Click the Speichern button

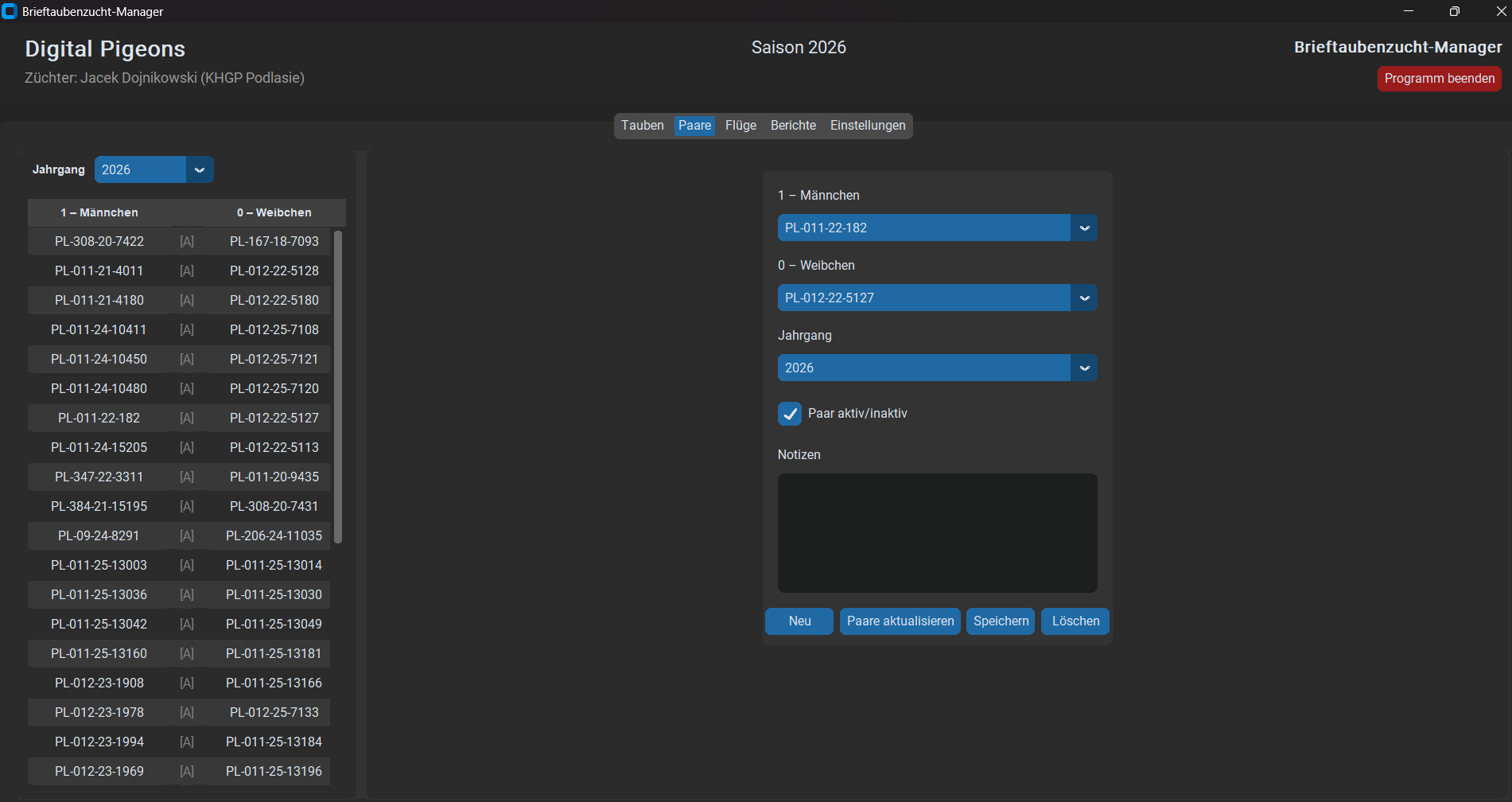1001,621
